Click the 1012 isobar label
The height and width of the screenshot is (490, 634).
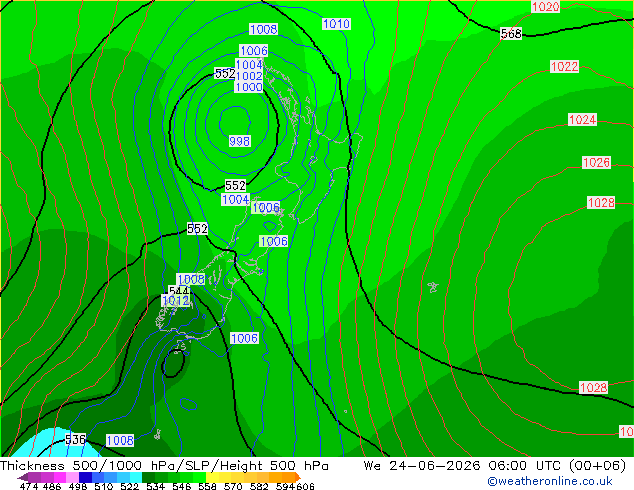coord(175,300)
